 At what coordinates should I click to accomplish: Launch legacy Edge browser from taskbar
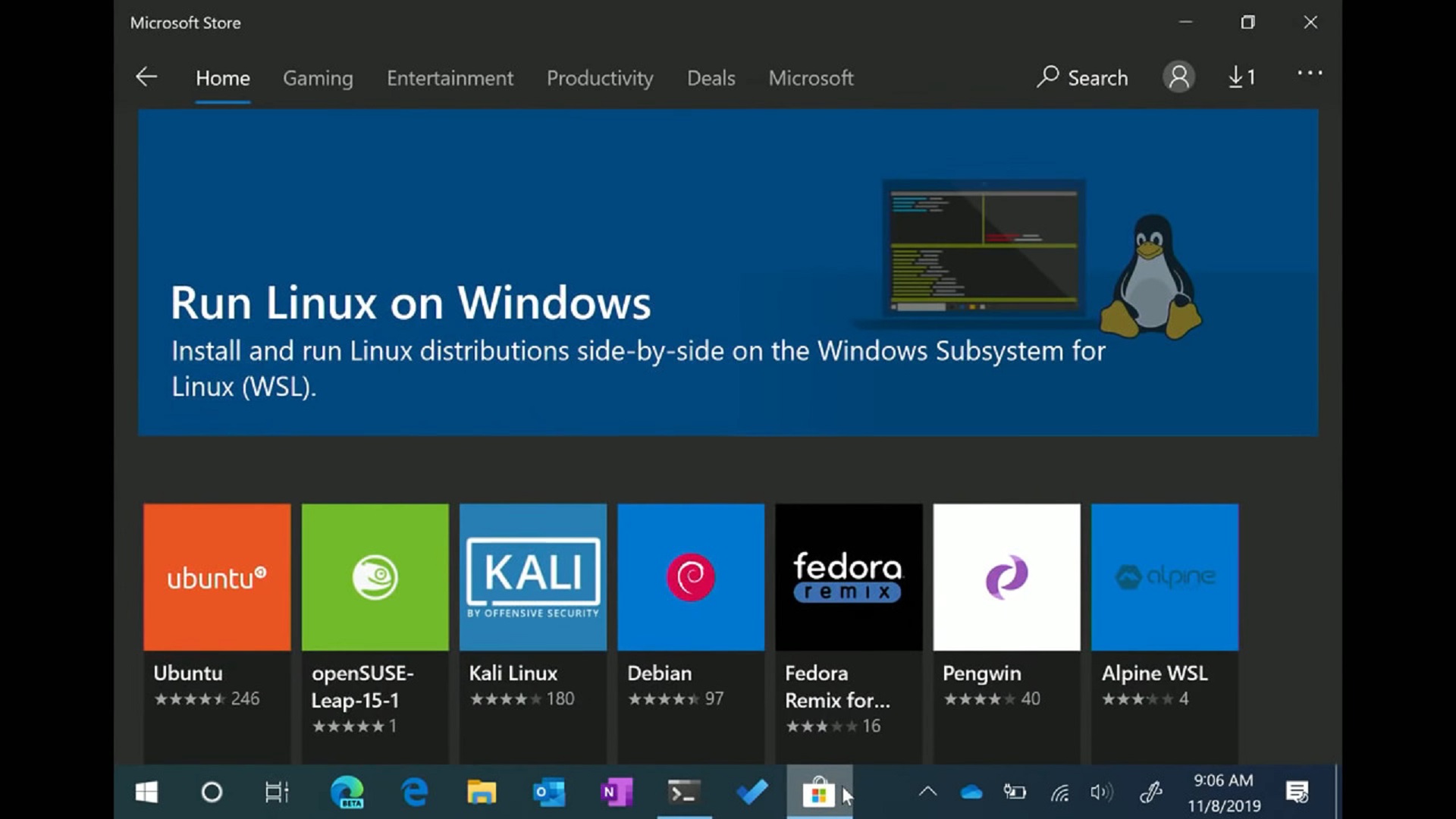click(414, 792)
